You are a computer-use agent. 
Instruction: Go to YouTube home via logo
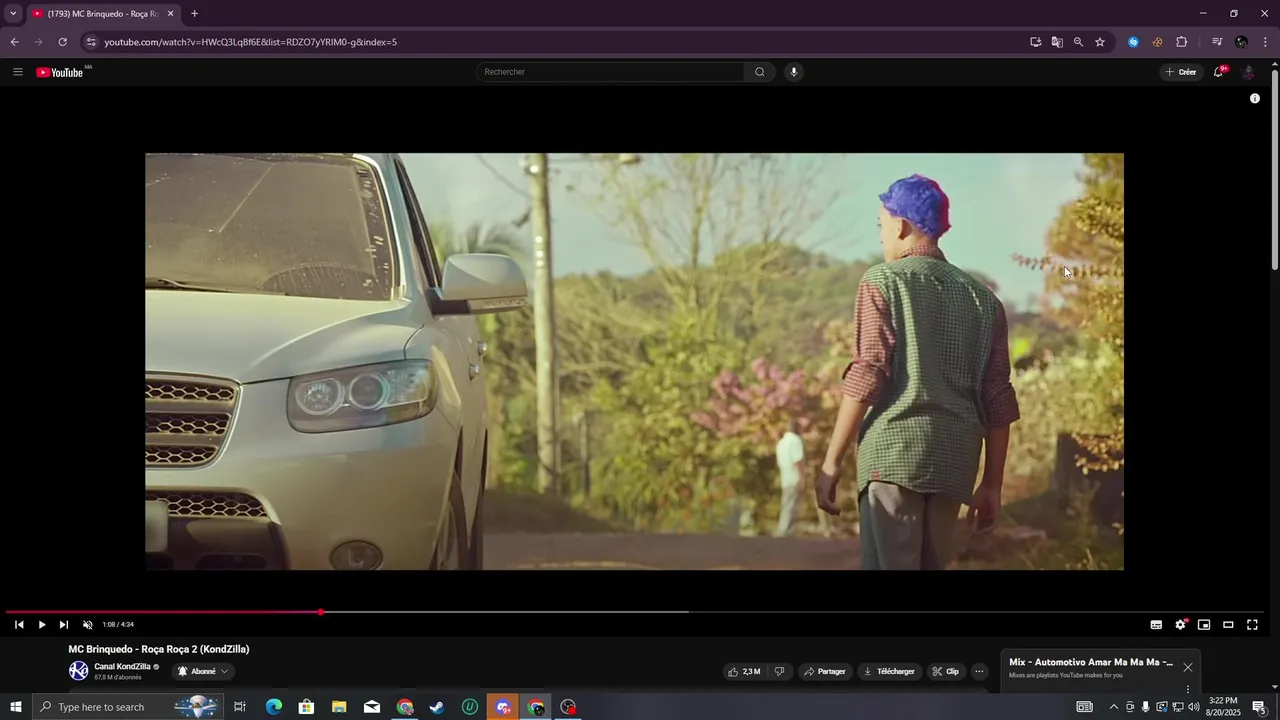coord(60,72)
